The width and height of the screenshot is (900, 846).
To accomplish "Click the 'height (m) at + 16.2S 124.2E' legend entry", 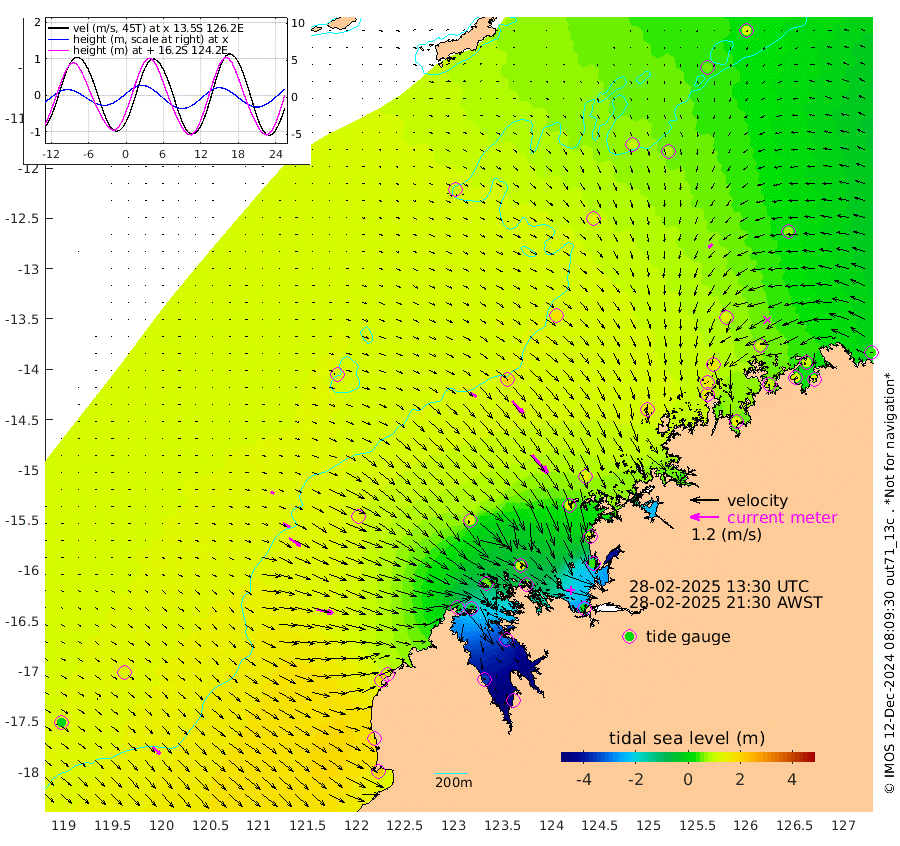I will (150, 50).
